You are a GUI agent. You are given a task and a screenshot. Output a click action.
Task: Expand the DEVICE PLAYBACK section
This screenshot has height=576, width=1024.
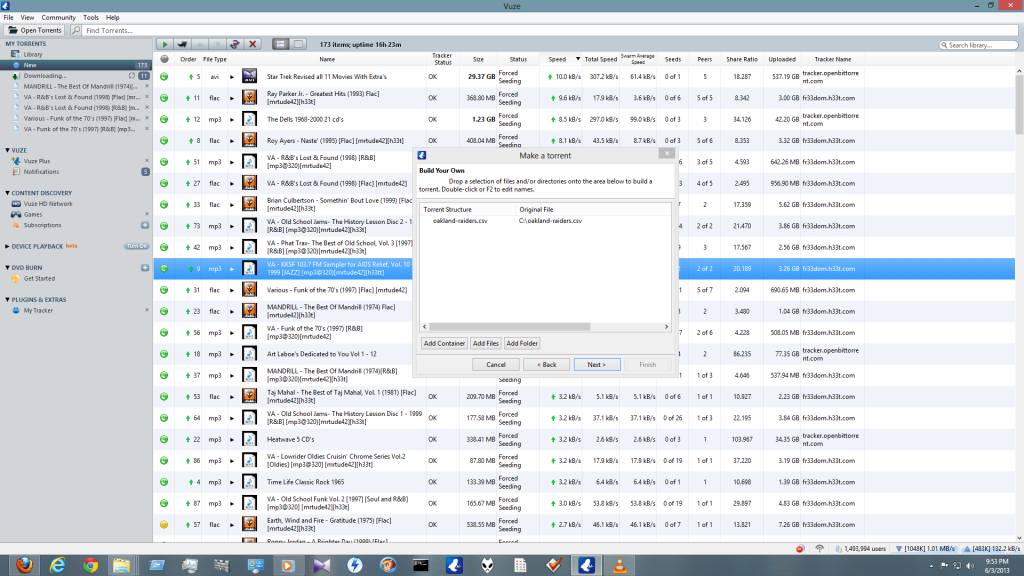click(x=7, y=246)
